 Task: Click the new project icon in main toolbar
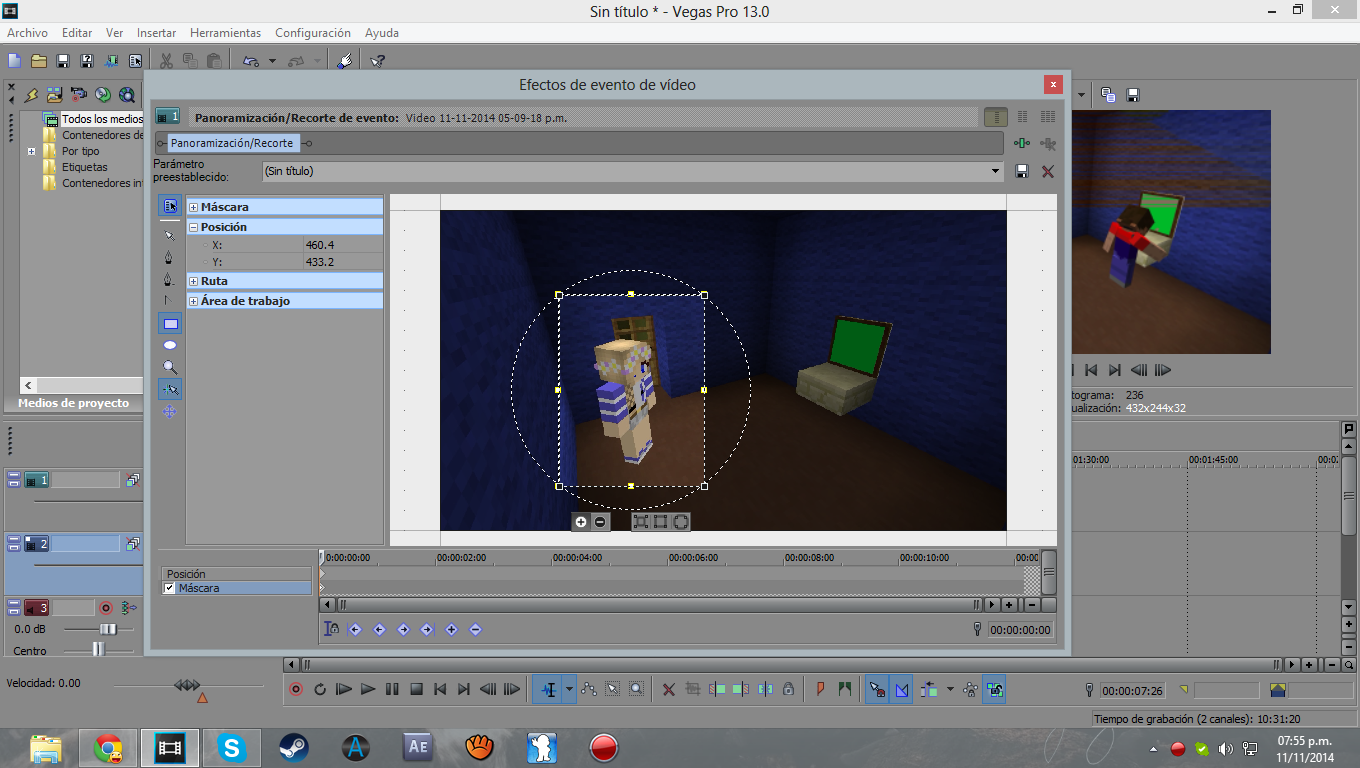coord(15,61)
